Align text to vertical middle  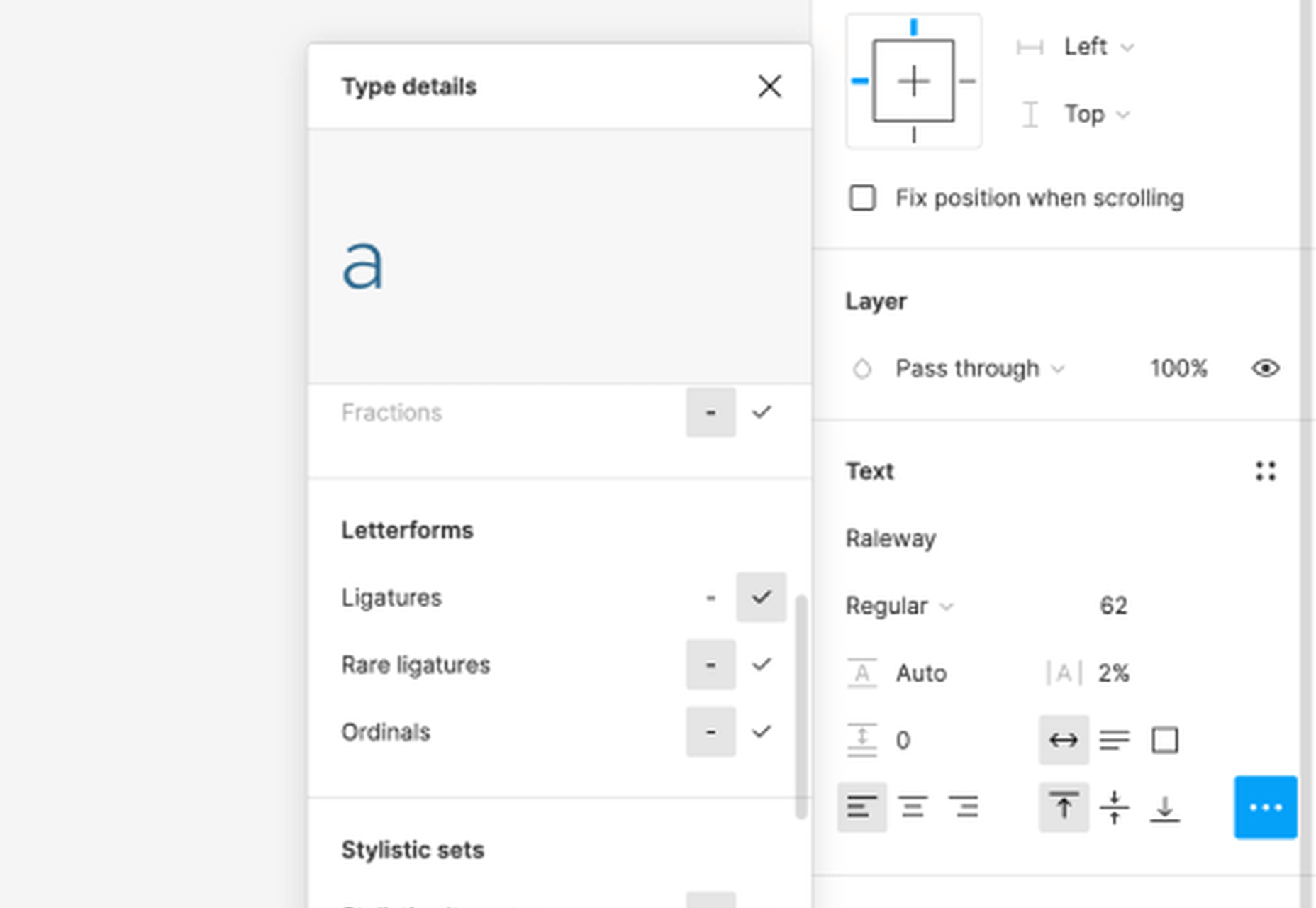[1114, 807]
